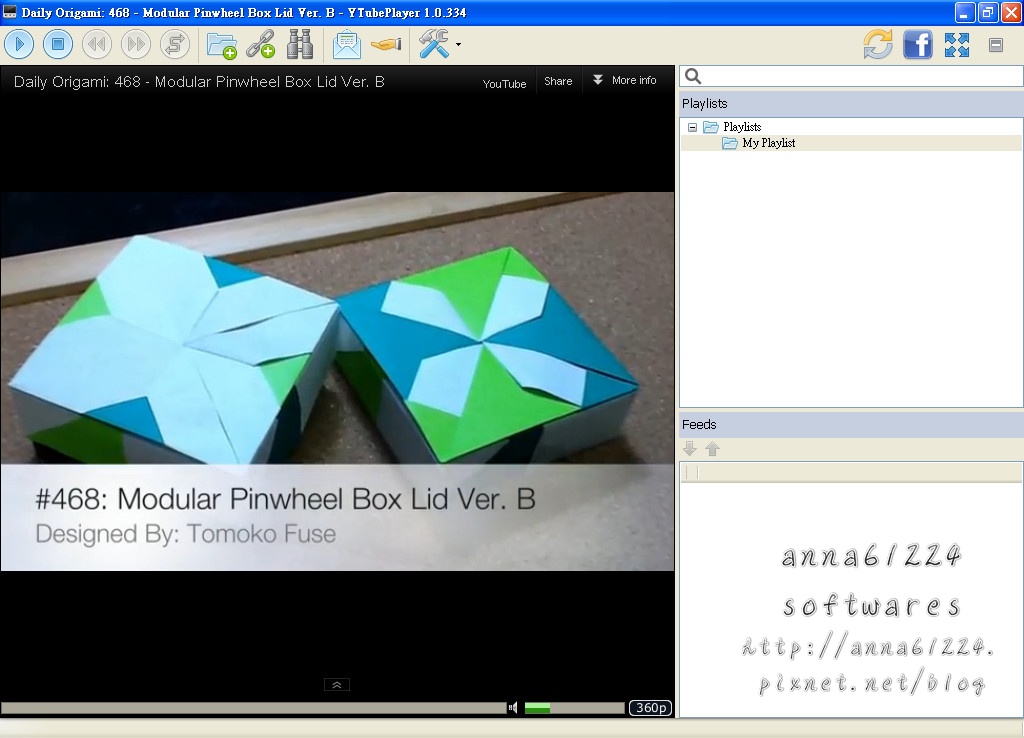Add a video link with chain icon
The height and width of the screenshot is (738, 1024).
click(261, 45)
